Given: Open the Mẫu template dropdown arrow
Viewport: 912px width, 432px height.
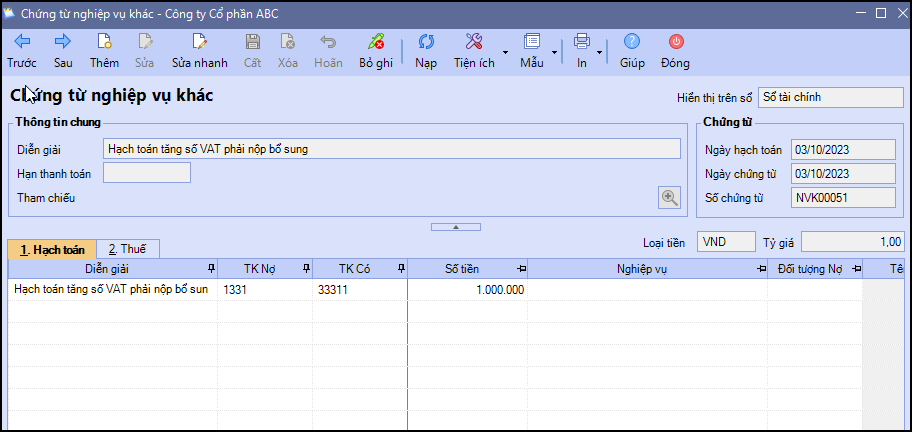Looking at the screenshot, I should pos(555,51).
